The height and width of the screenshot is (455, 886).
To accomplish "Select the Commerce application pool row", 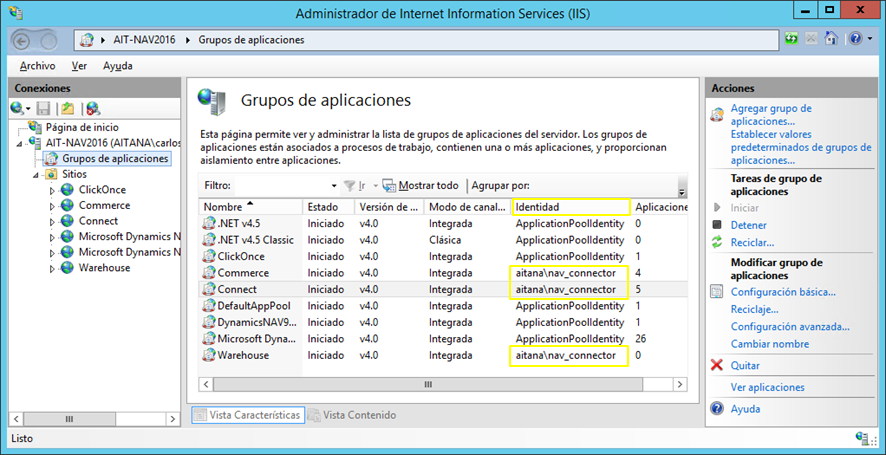I will [x=443, y=273].
